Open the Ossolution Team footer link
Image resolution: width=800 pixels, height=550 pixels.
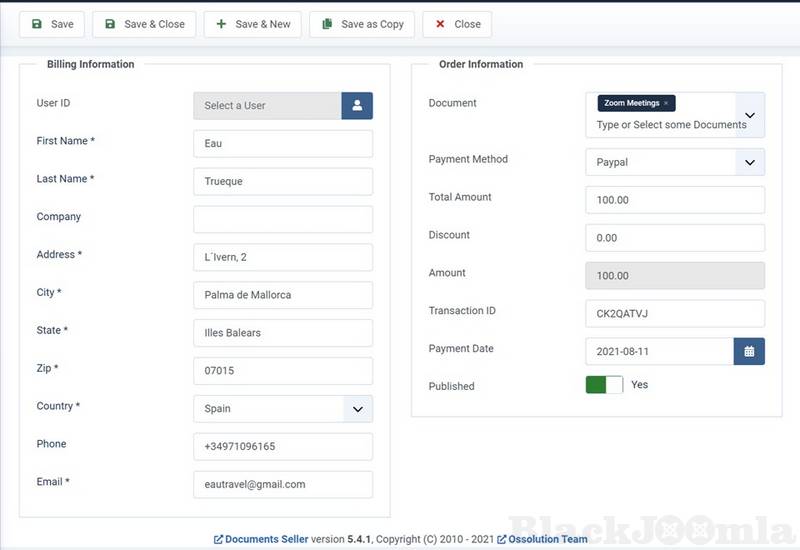click(x=546, y=539)
